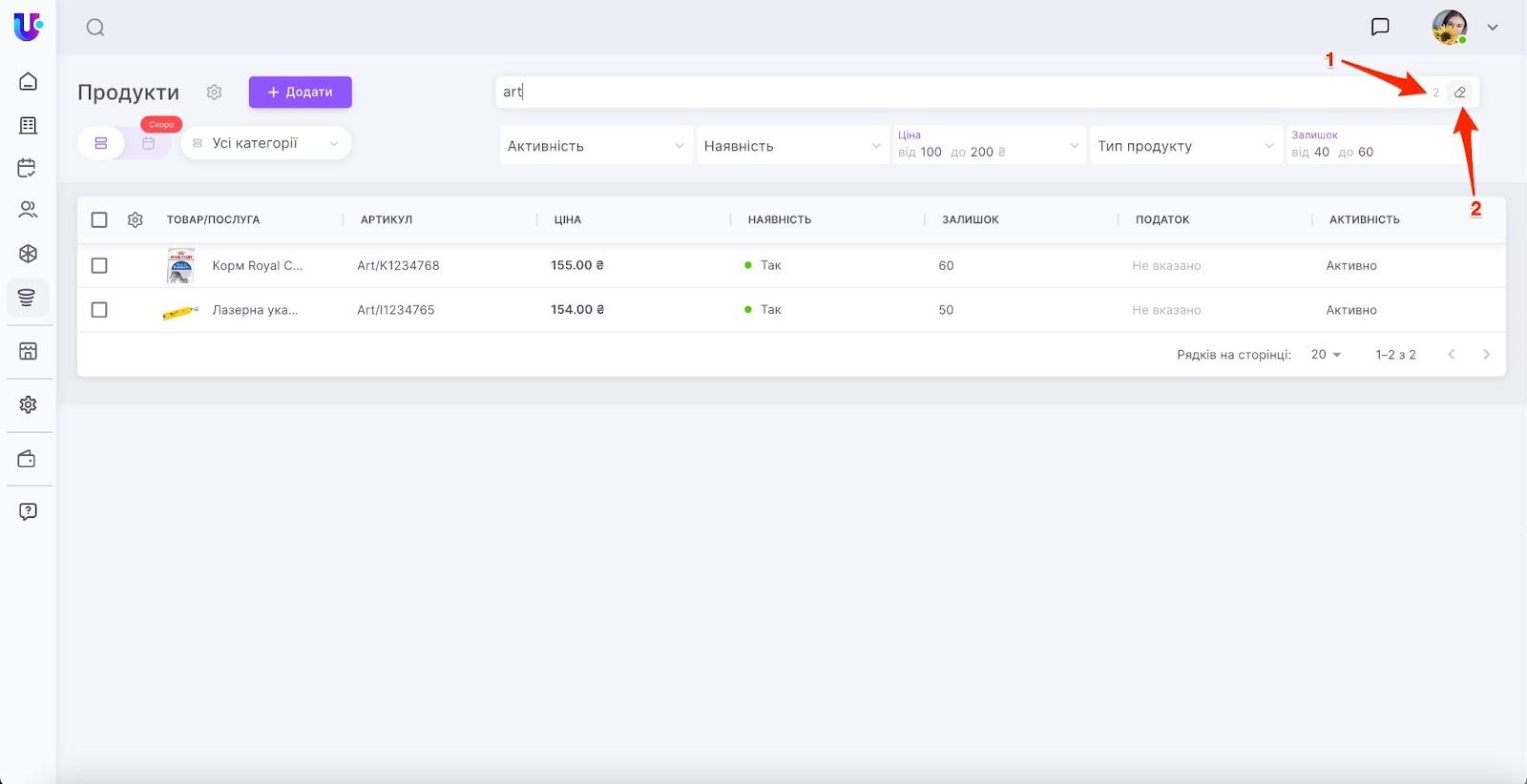Switch to the list view tab
1527x784 pixels.
(x=101, y=143)
